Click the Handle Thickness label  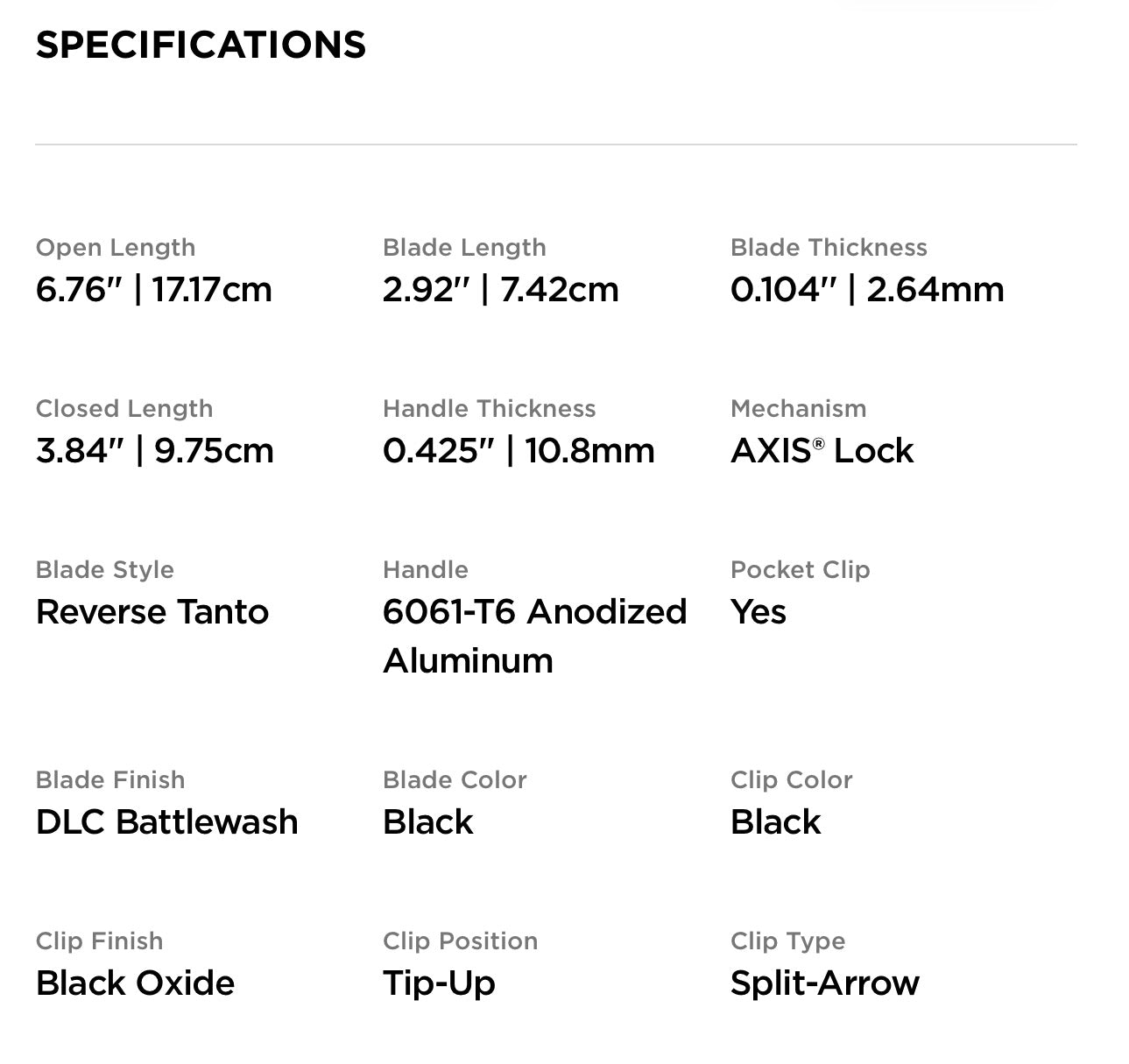click(489, 409)
